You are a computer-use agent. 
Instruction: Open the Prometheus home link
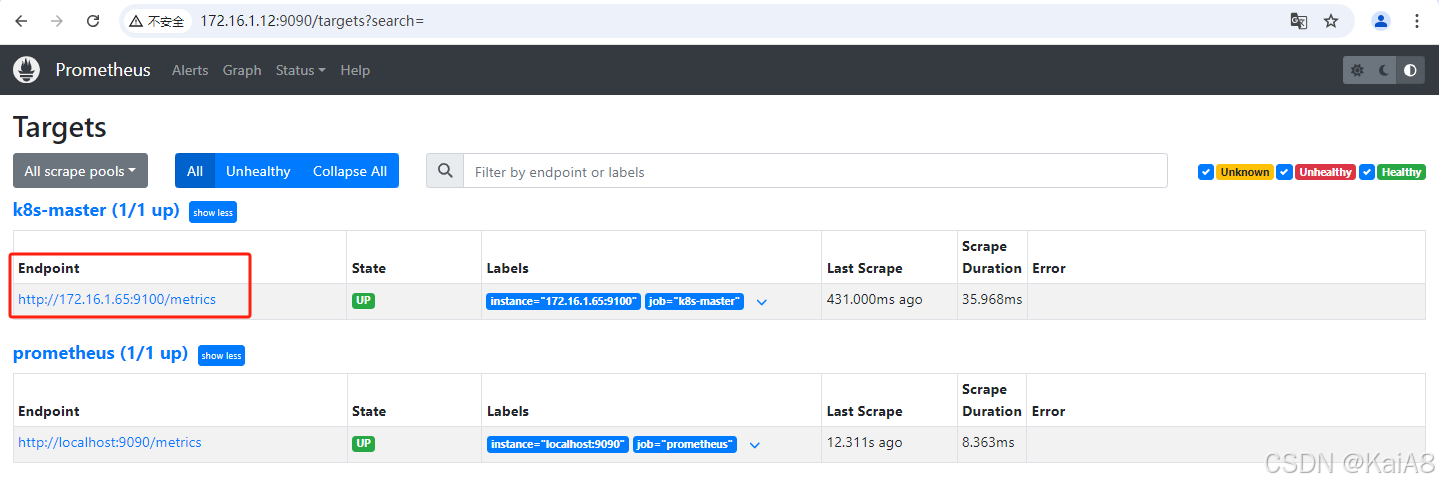coord(103,70)
